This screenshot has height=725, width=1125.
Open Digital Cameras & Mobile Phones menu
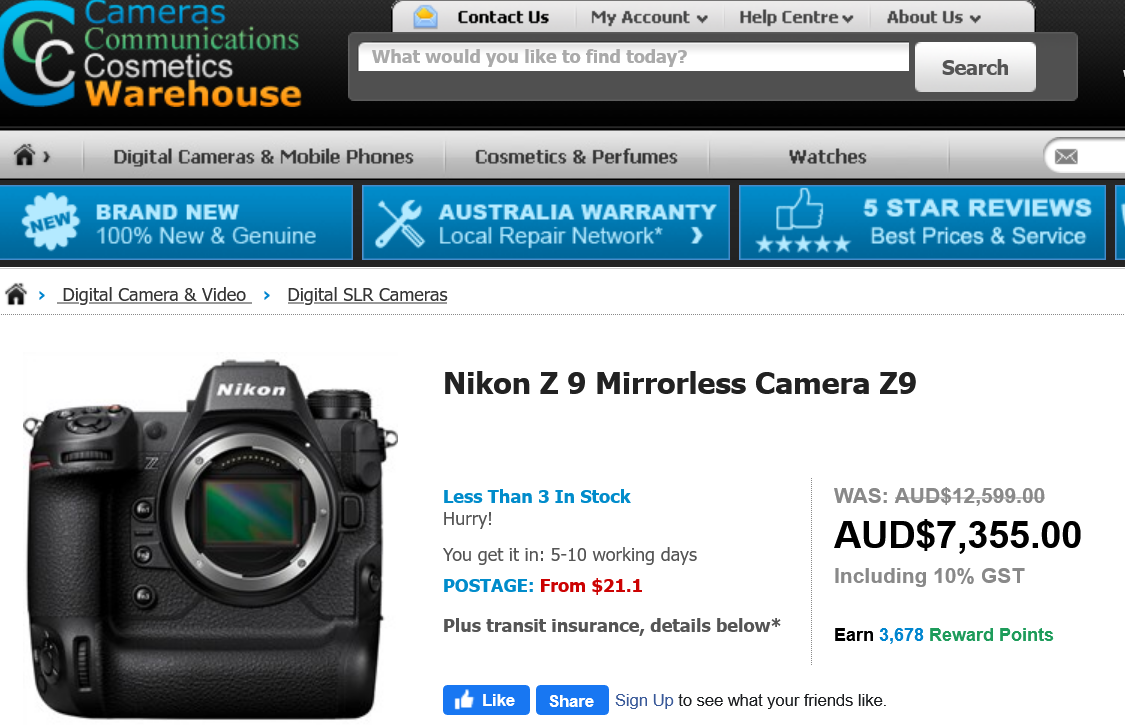[263, 156]
